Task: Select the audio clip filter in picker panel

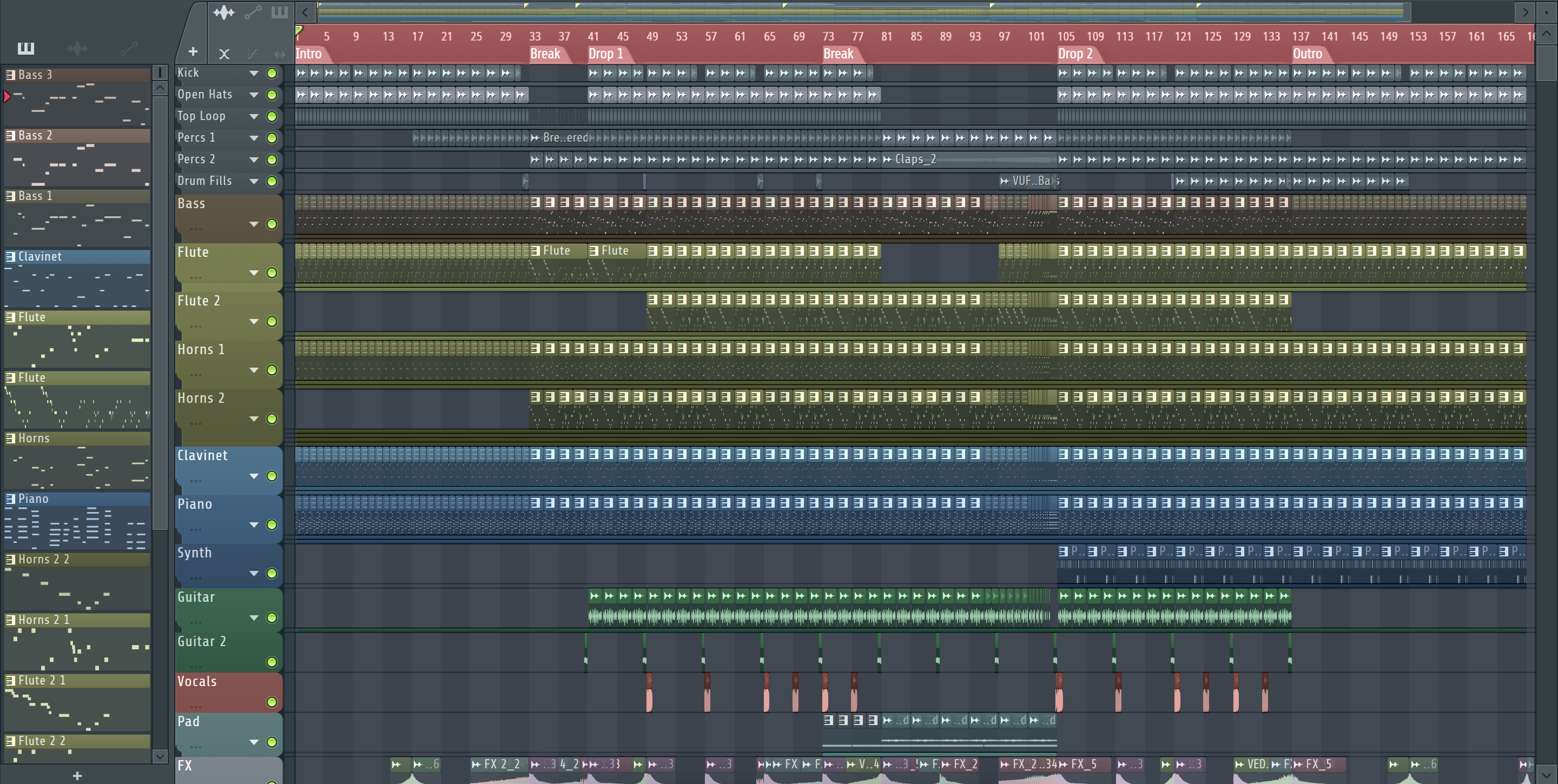Action: 77,48
